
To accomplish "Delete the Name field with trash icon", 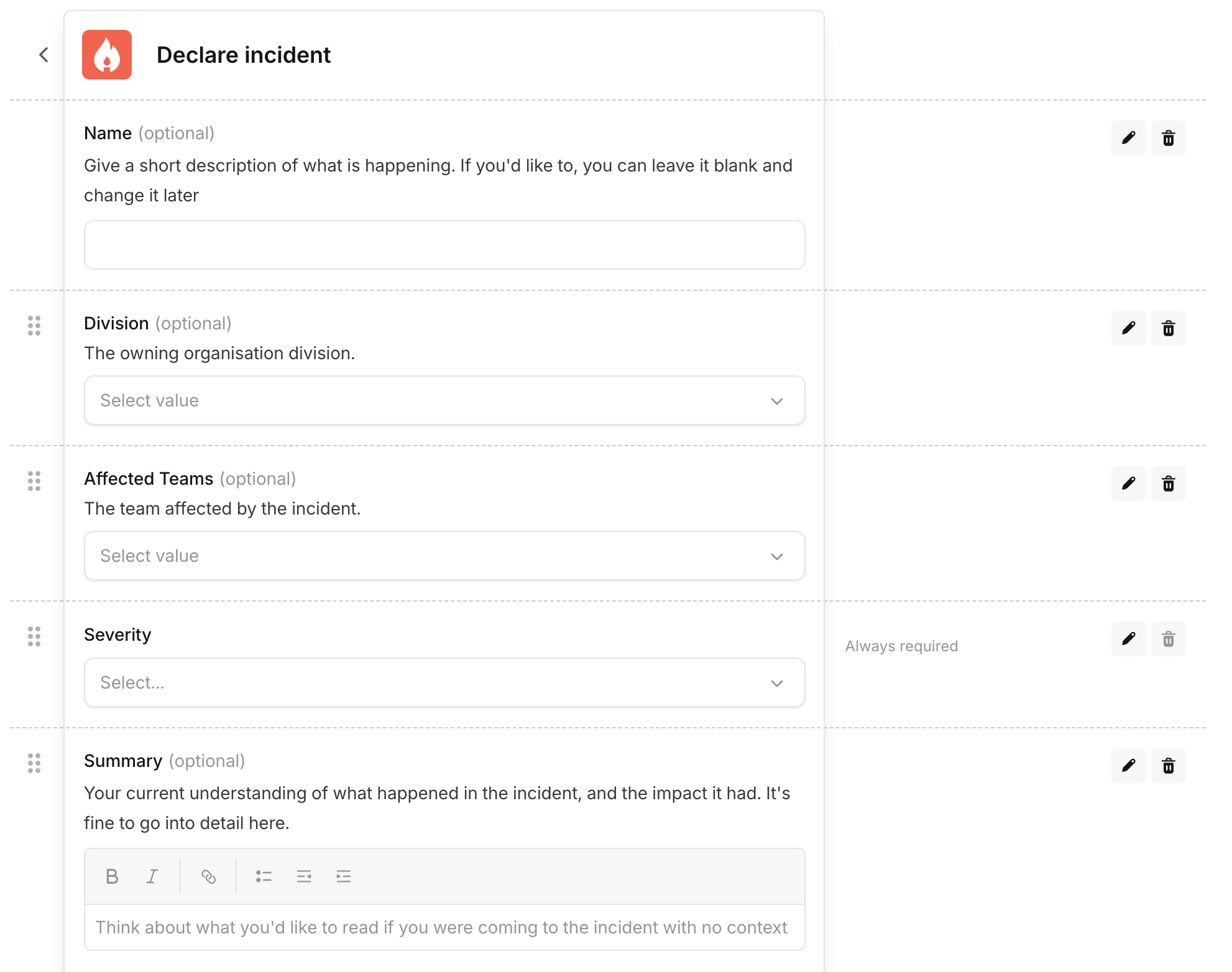I will pyautogui.click(x=1168, y=138).
